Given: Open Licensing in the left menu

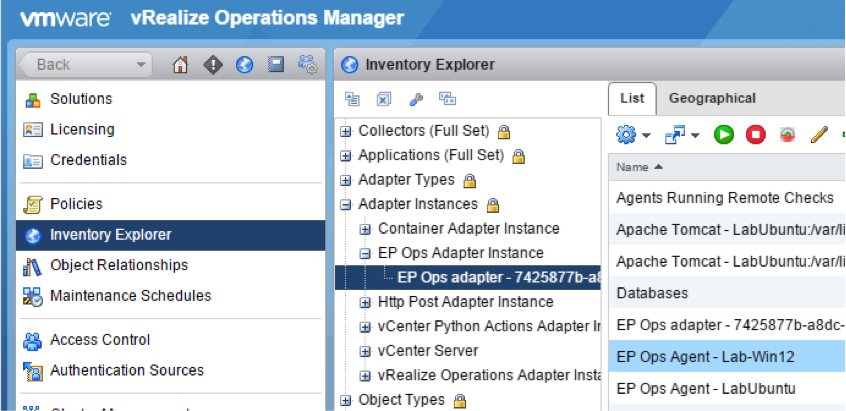Looking at the screenshot, I should pyautogui.click(x=82, y=129).
